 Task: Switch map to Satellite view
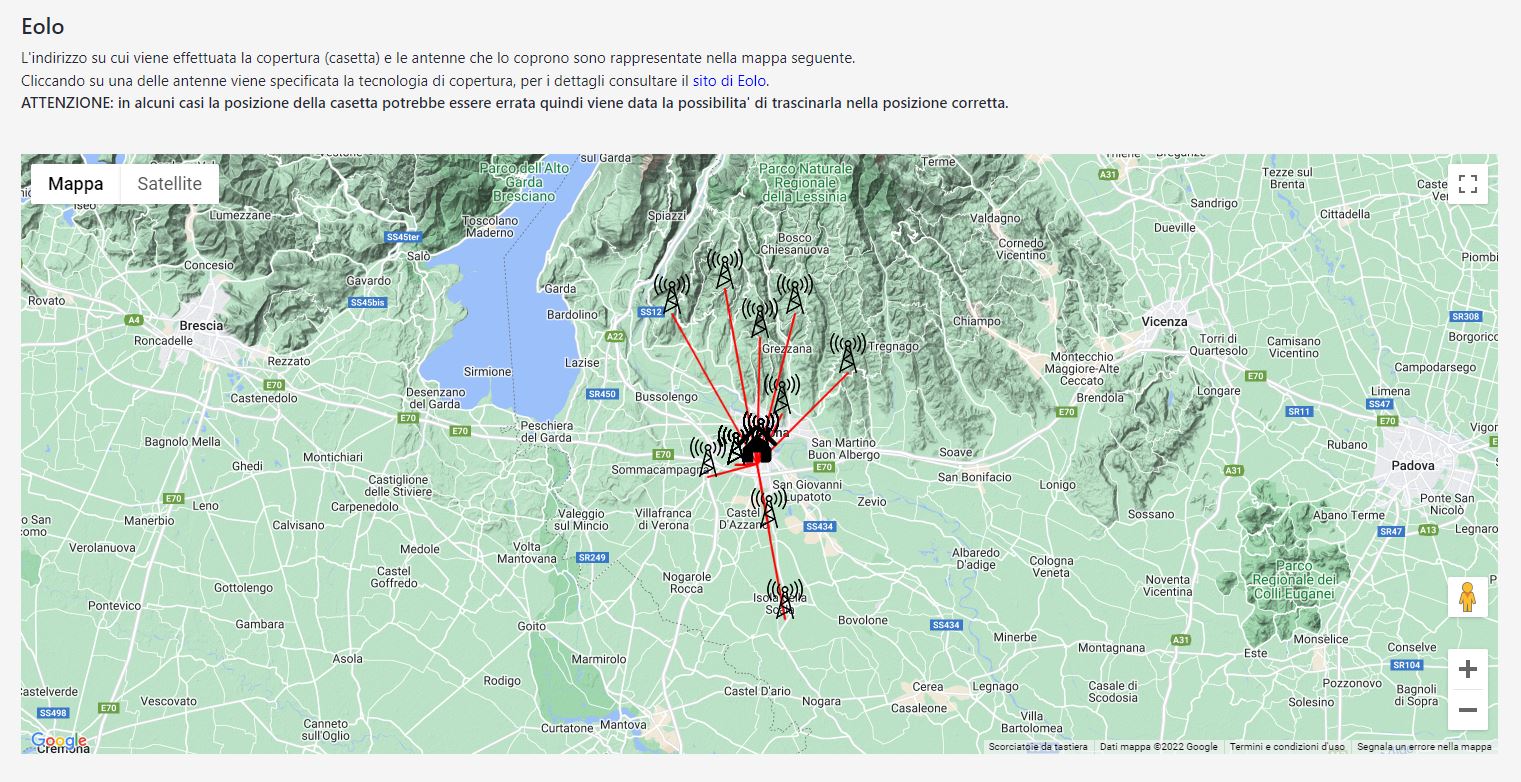(170, 184)
